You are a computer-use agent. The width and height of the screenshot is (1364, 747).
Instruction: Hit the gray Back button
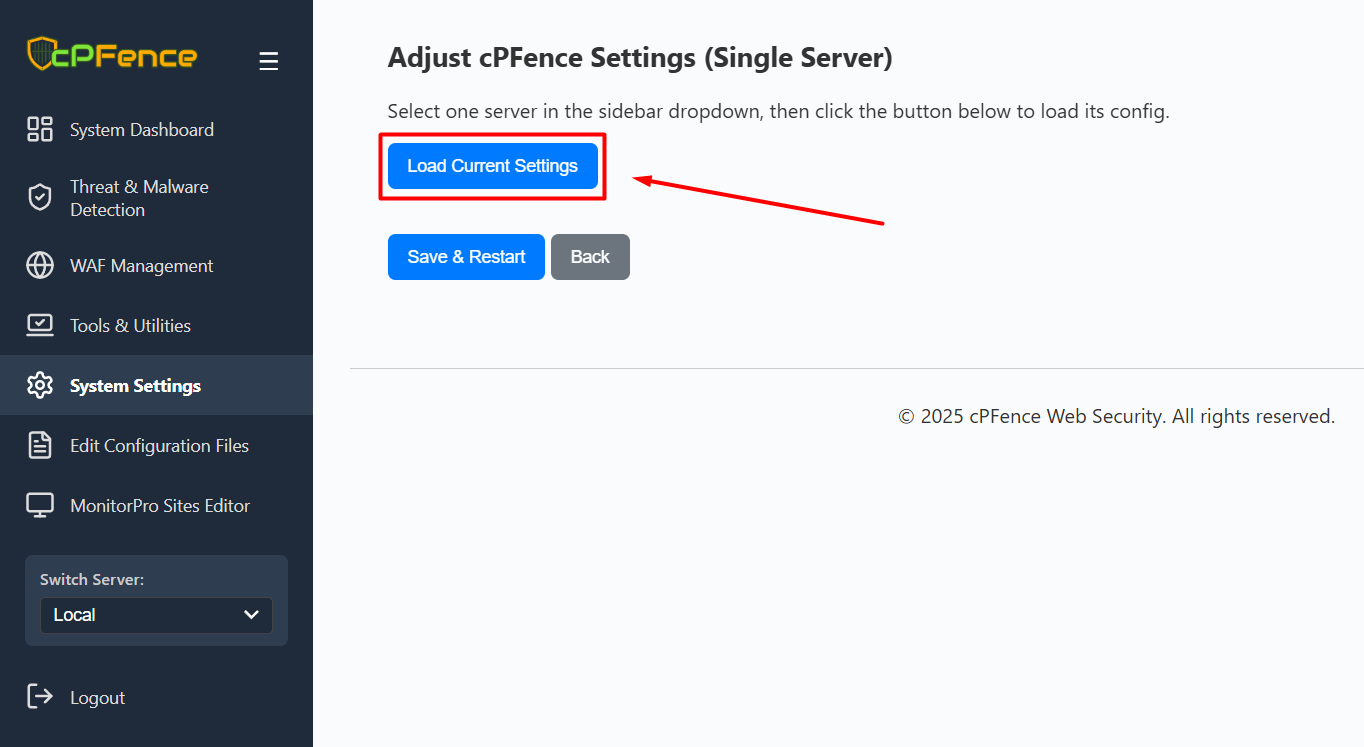[x=590, y=257]
